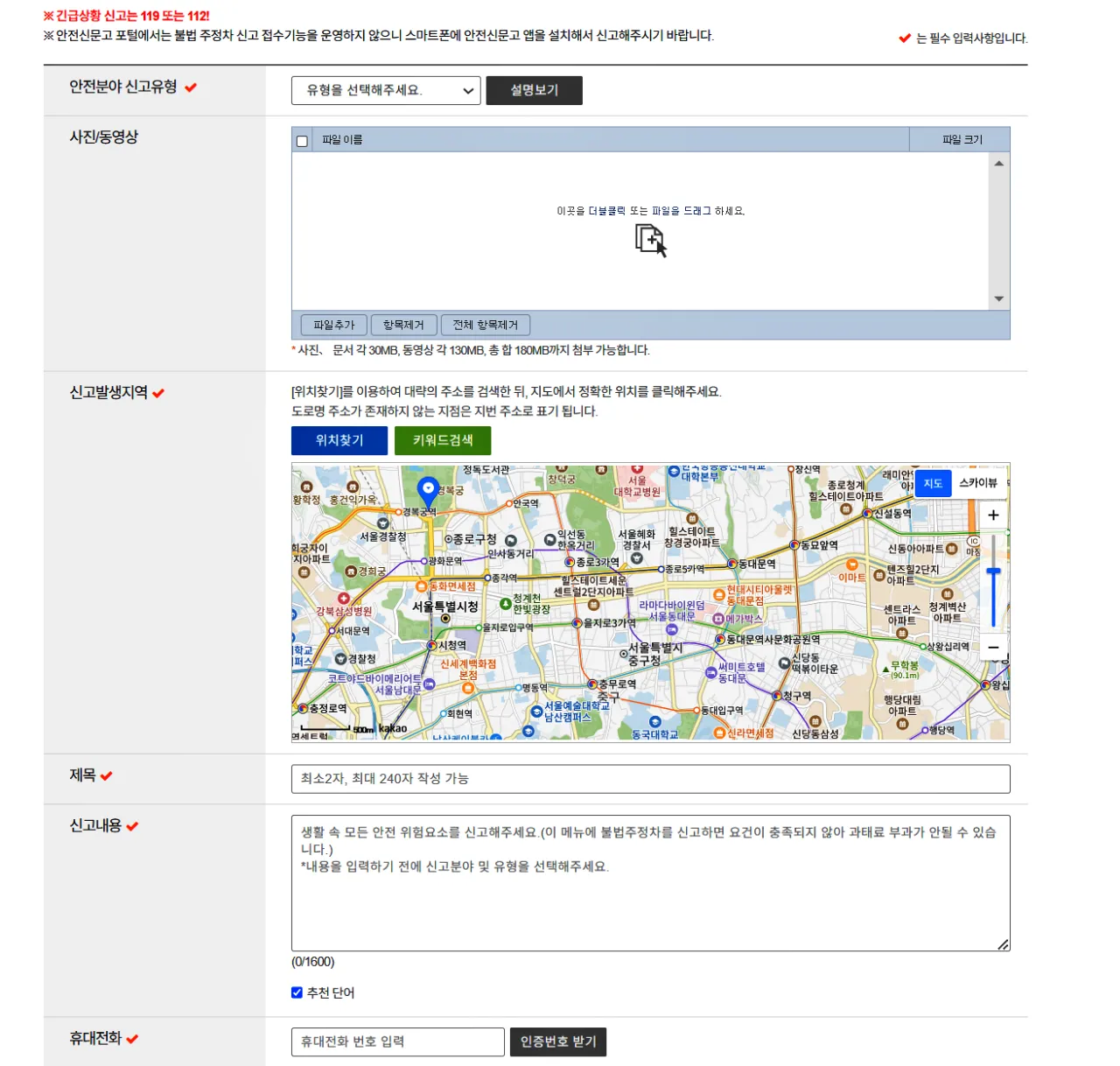1120x1066 pixels.
Task: Switch map to 지도 view
Action: pos(933,483)
